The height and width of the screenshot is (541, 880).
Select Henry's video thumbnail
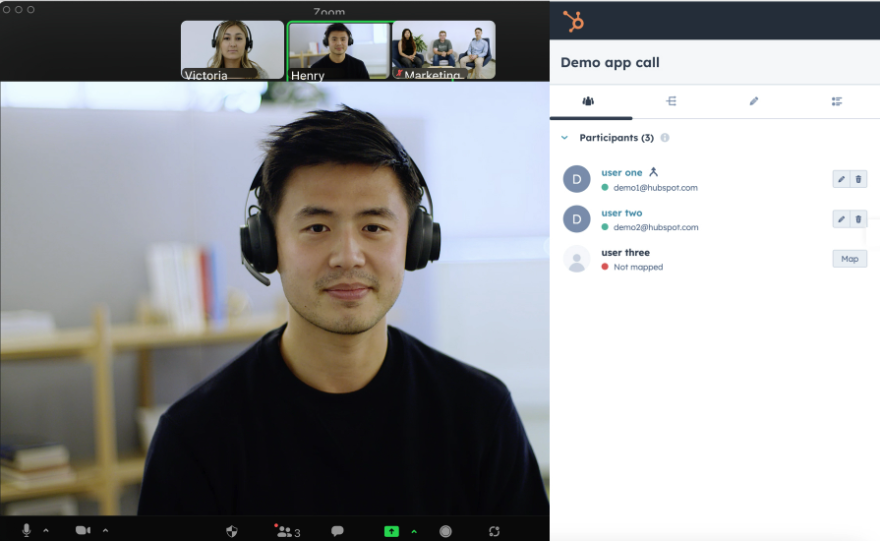coord(338,51)
